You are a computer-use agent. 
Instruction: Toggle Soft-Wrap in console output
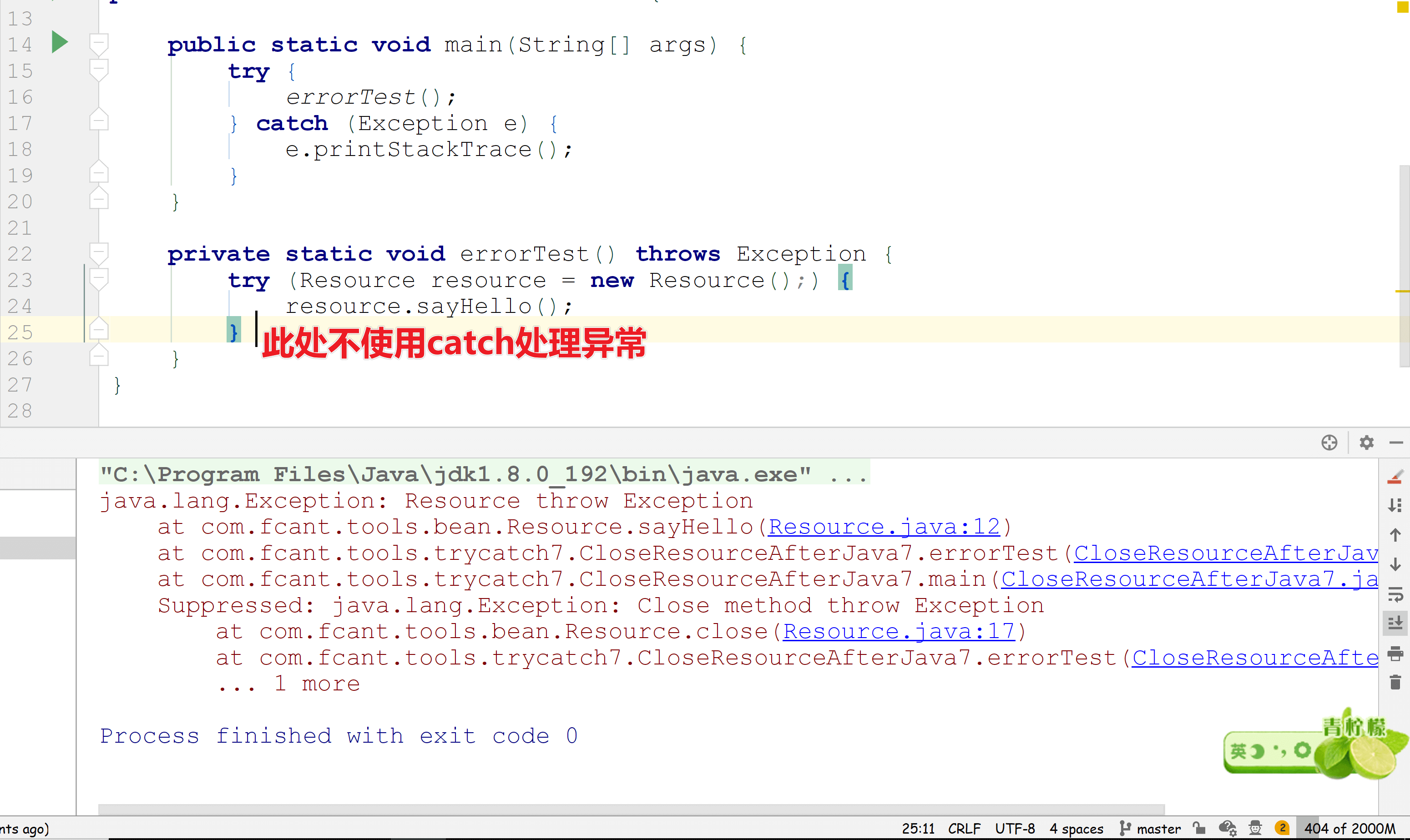1395,594
